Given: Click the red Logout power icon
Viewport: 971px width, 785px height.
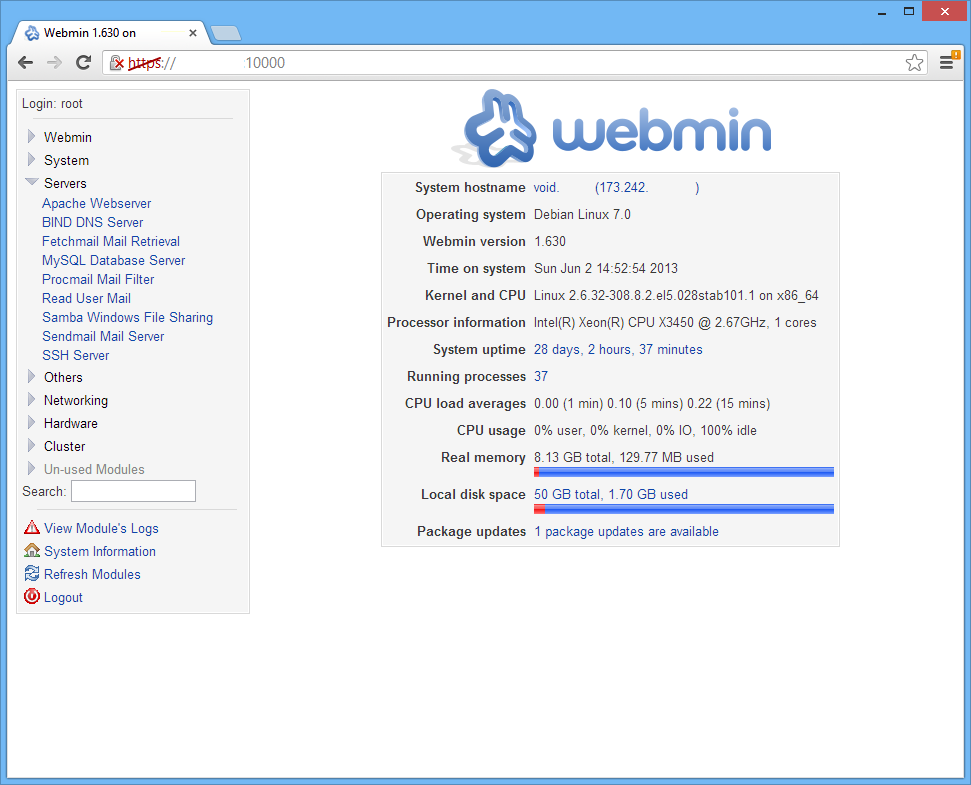Looking at the screenshot, I should click(x=32, y=596).
